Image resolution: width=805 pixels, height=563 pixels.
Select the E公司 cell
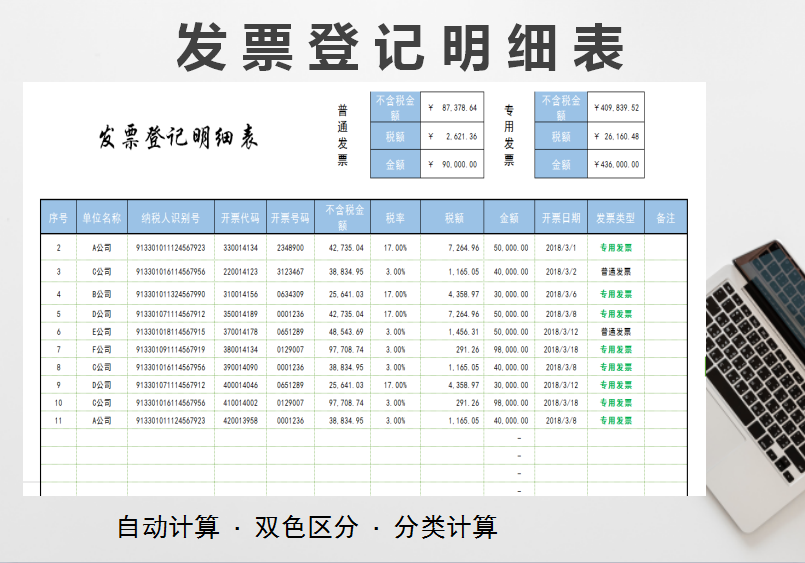[x=102, y=332]
